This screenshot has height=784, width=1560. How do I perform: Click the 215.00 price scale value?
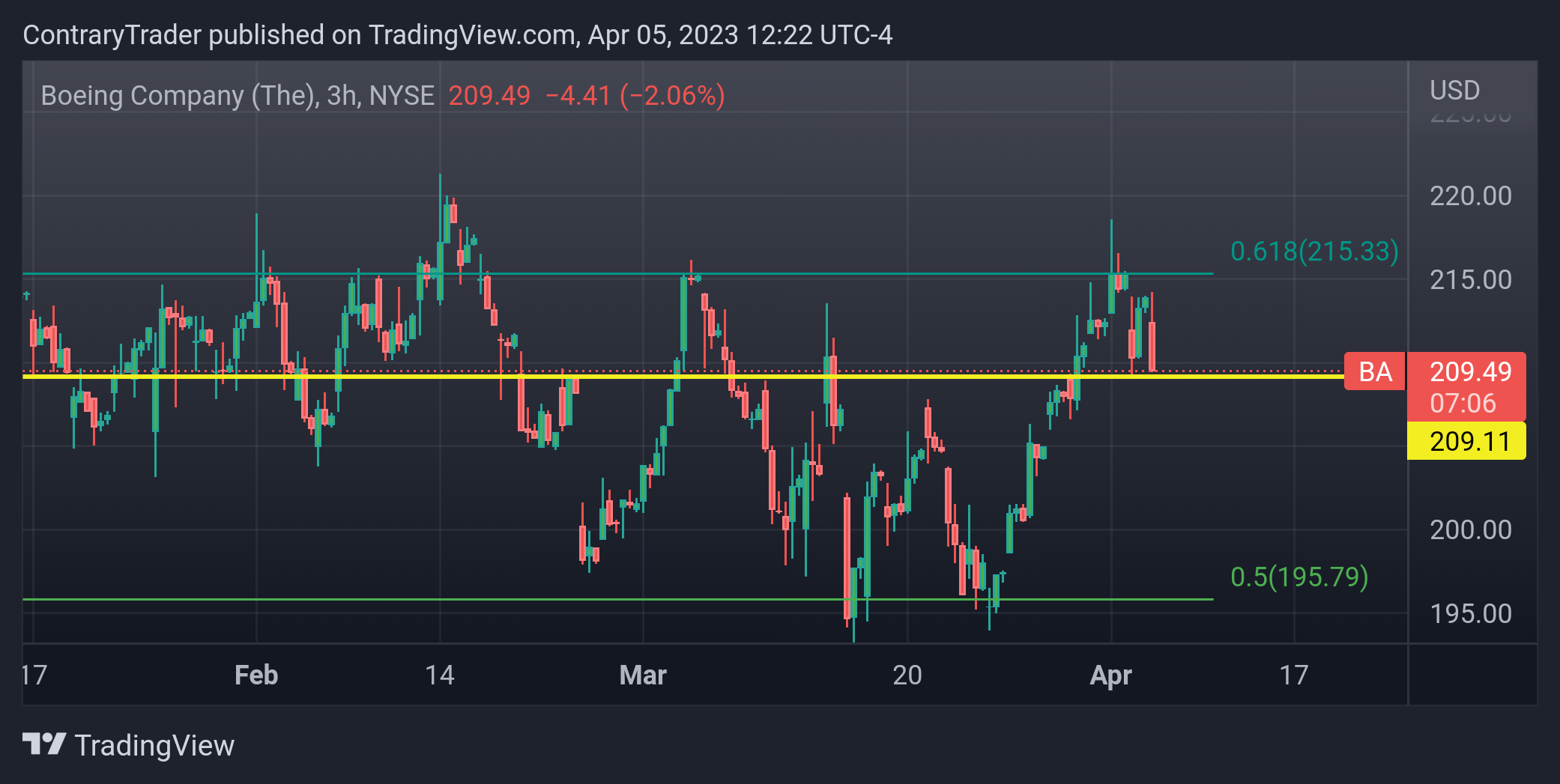click(1470, 280)
